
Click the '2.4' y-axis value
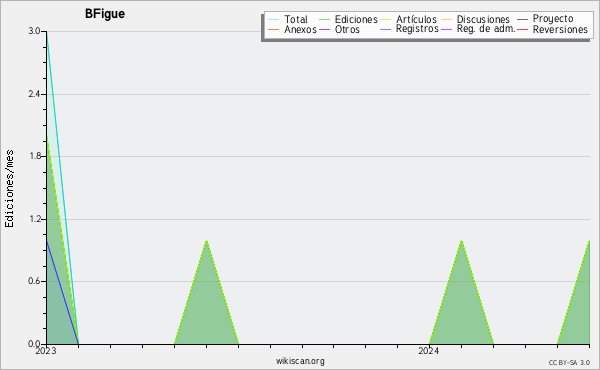point(34,94)
